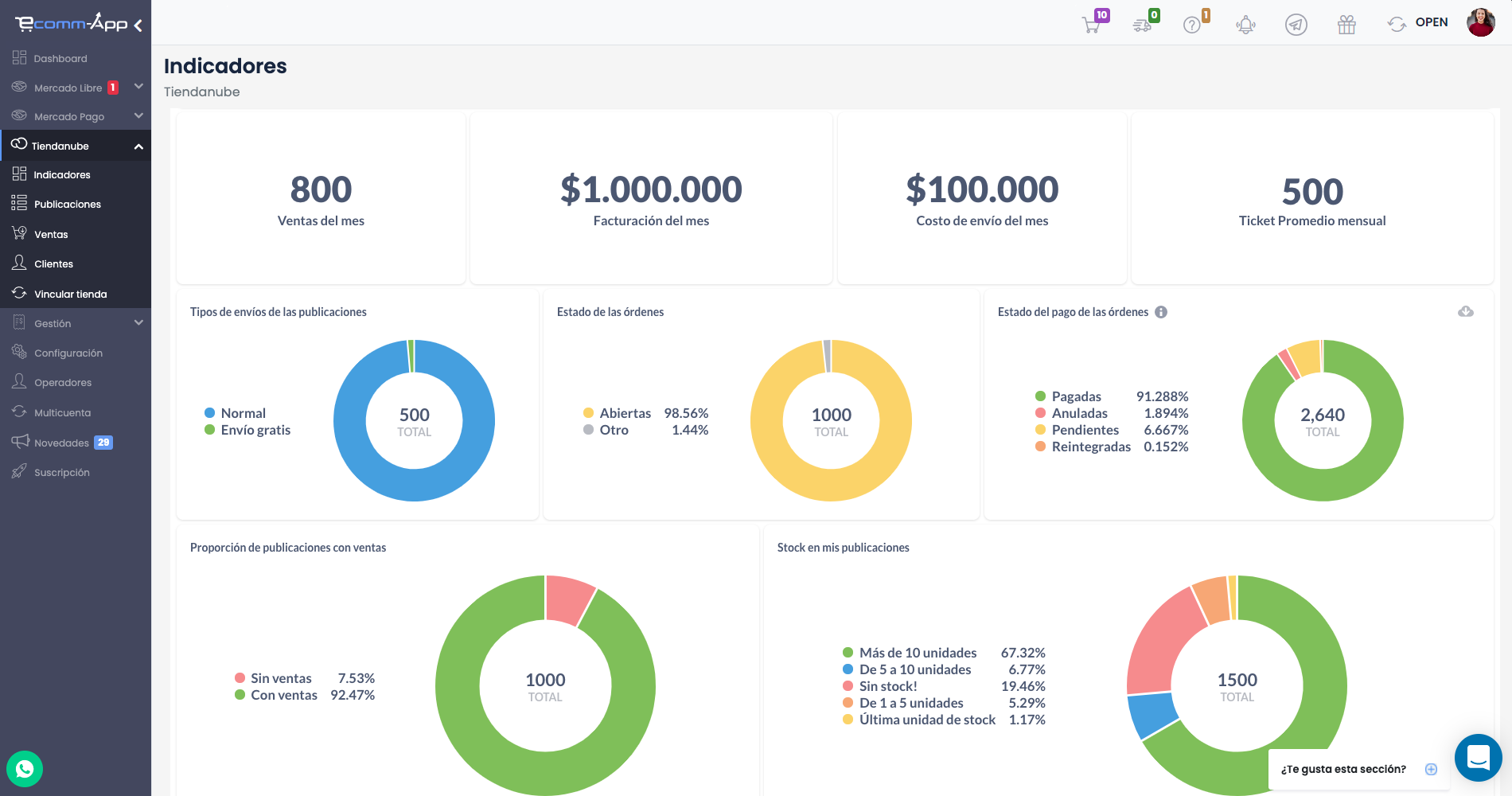Collapse the sidebar with the arrow icon
This screenshot has height=796, width=1512.
138,25
